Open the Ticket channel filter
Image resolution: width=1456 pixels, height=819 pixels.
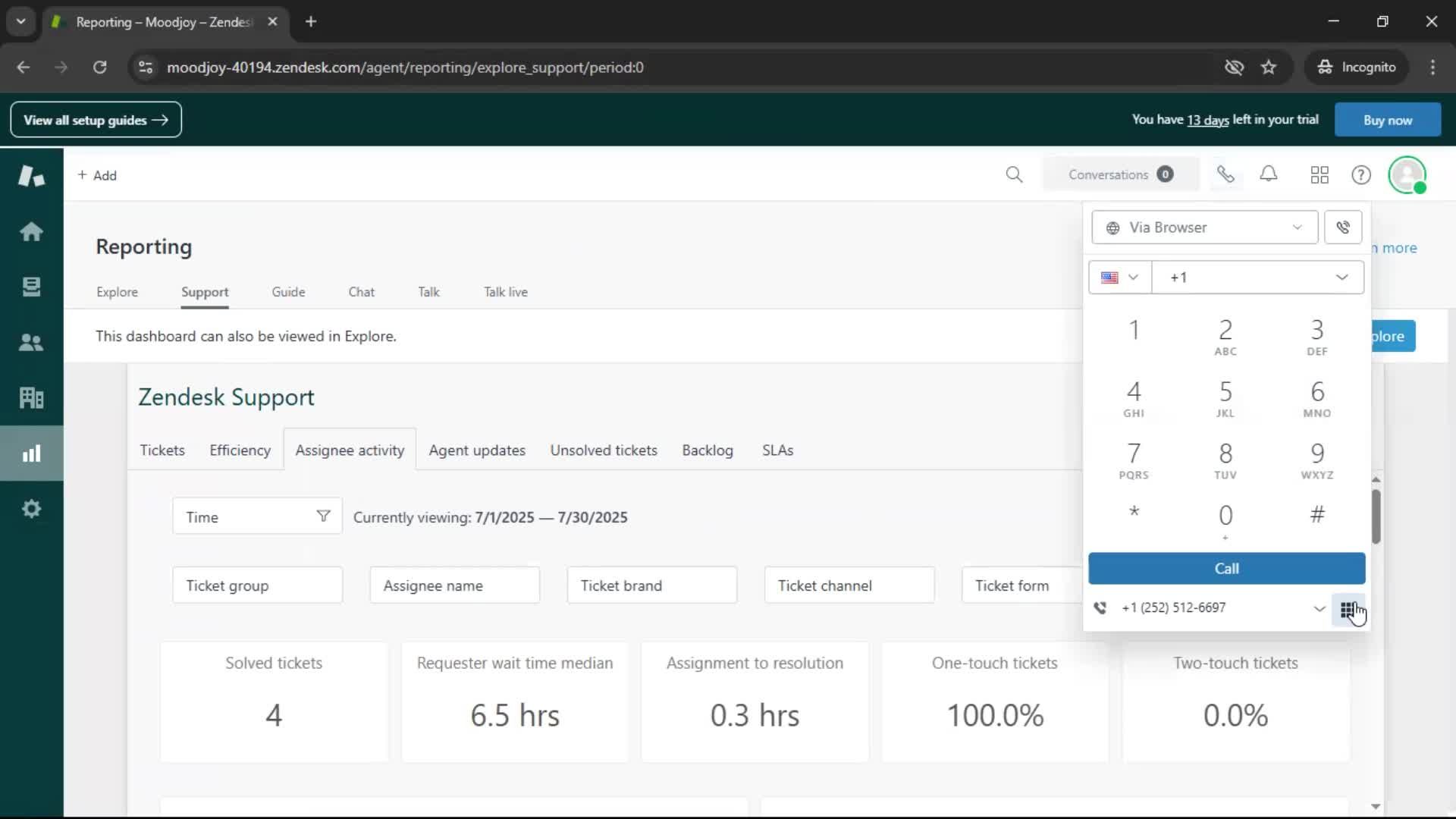point(849,585)
